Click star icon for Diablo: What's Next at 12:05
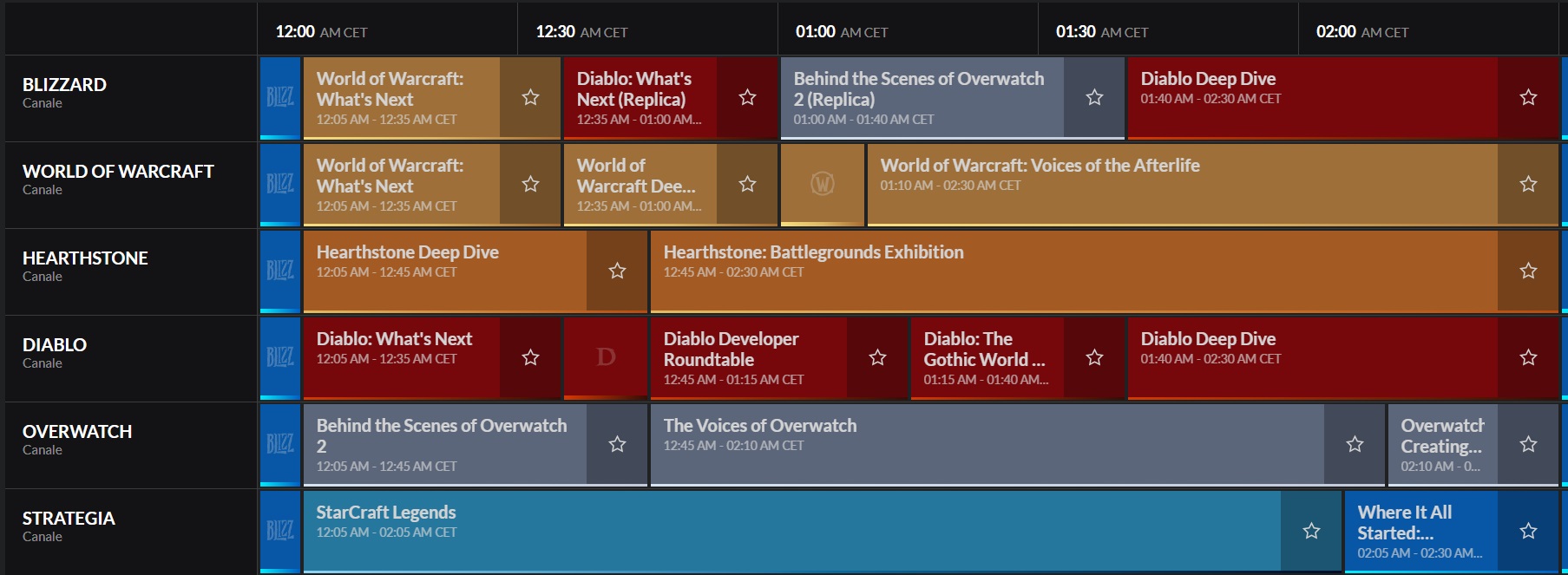1568x575 pixels. click(x=530, y=358)
